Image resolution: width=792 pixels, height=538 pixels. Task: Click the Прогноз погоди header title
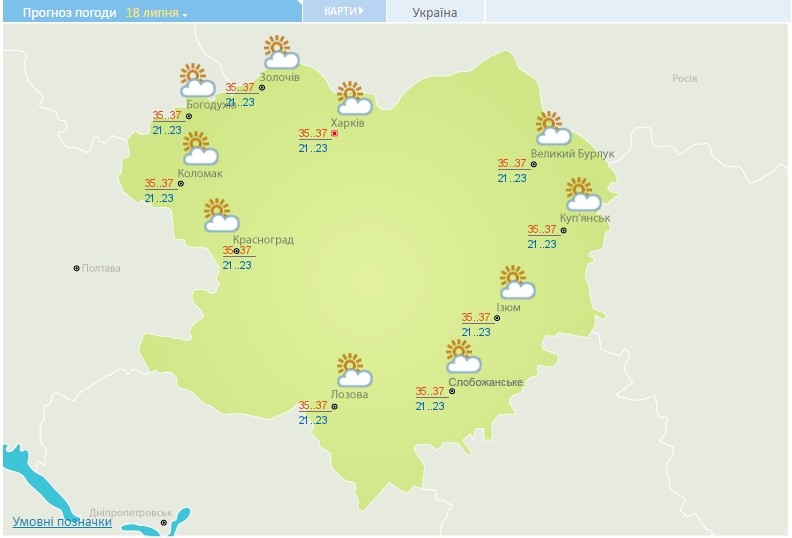coord(69,13)
